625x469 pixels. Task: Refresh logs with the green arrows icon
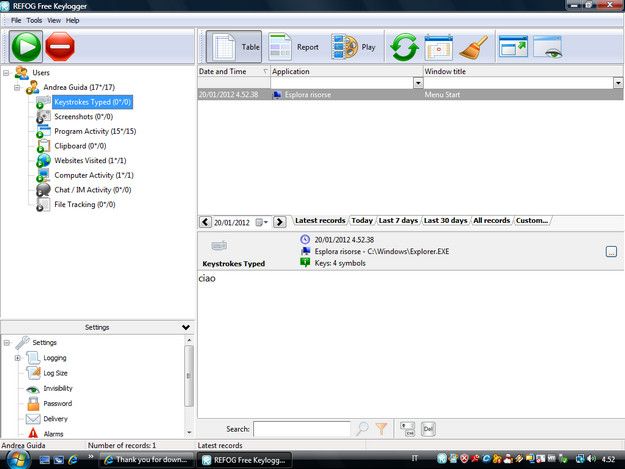coord(404,47)
